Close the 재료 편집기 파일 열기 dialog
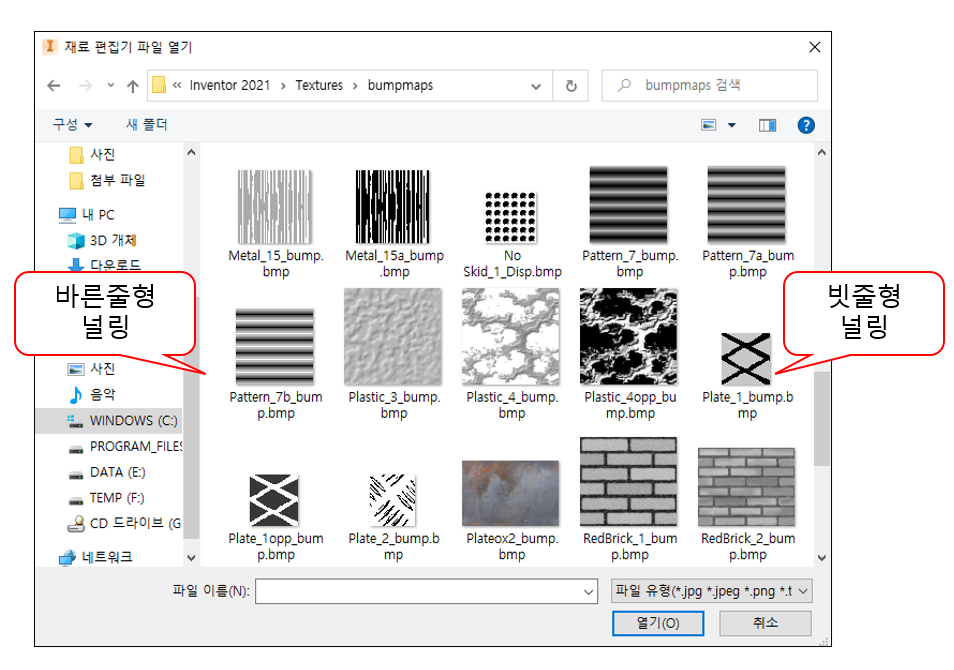Viewport: 954px width, 670px height. pyautogui.click(x=815, y=47)
